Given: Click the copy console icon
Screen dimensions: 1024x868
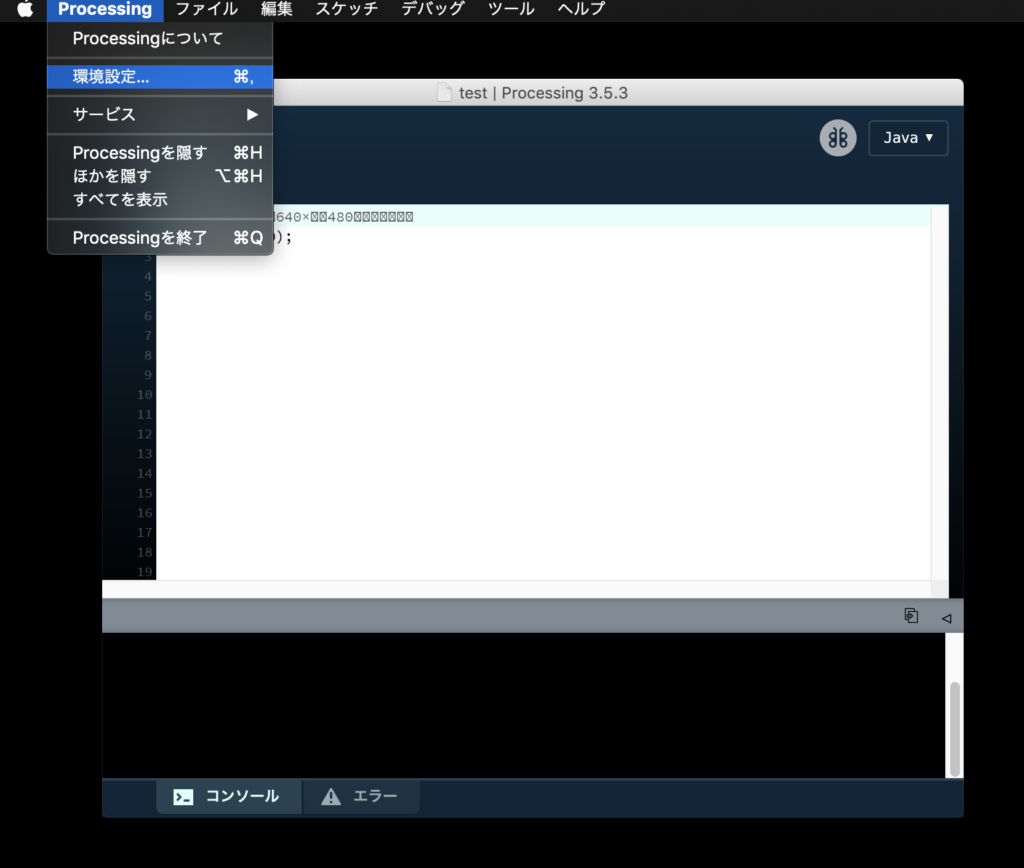Looking at the screenshot, I should point(911,615).
